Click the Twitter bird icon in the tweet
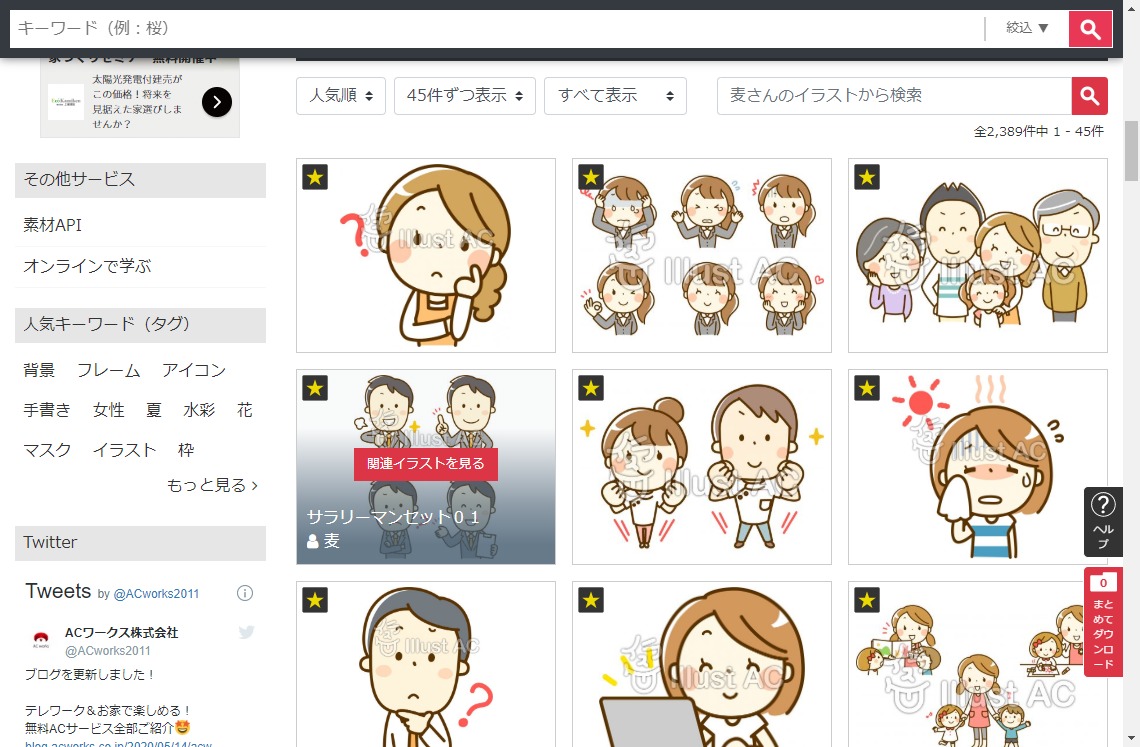The image size is (1140, 747). (x=246, y=632)
